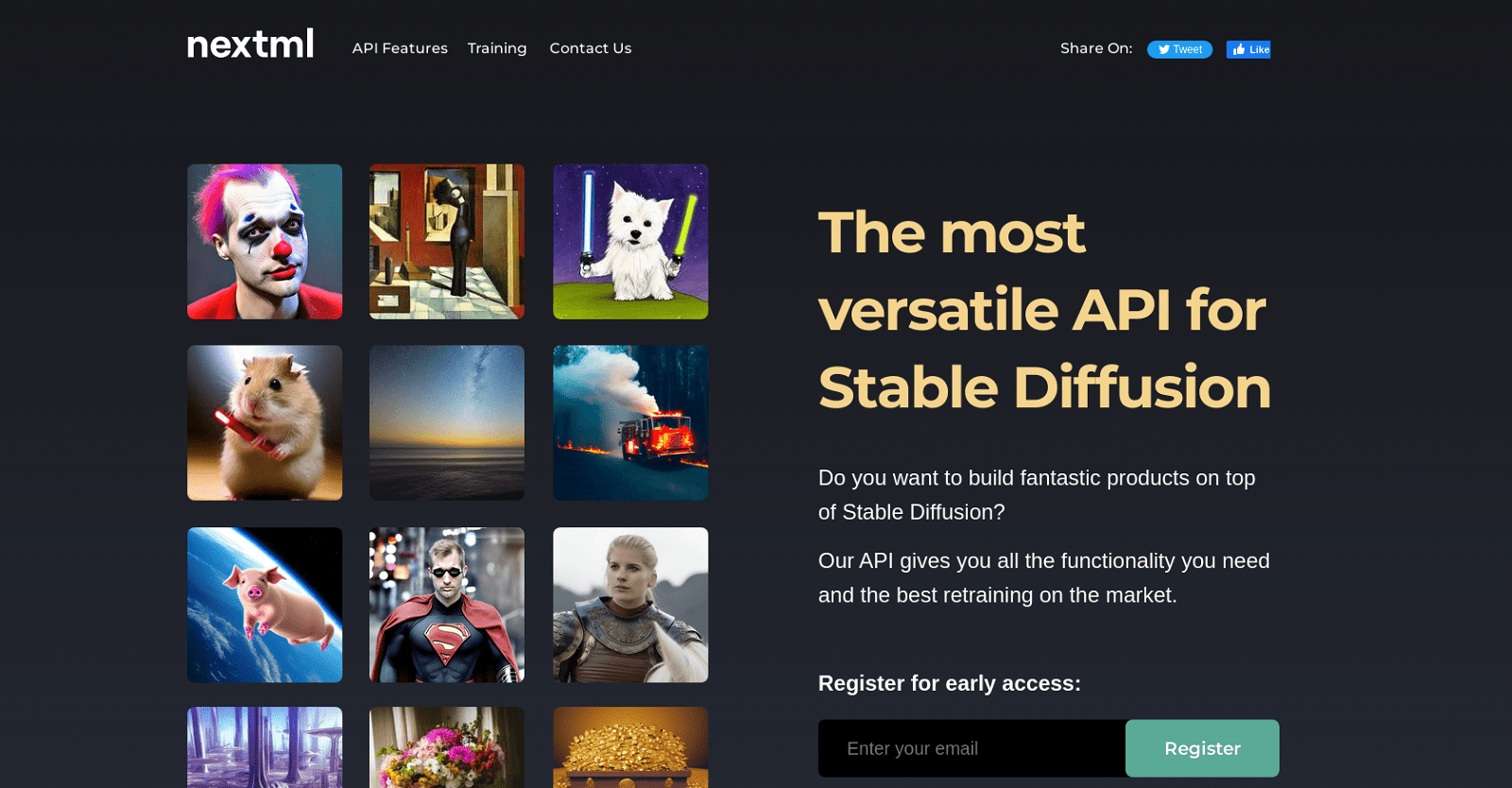Screen dimensions: 1512x788
Task: Open the API Features menu item
Action: (400, 48)
